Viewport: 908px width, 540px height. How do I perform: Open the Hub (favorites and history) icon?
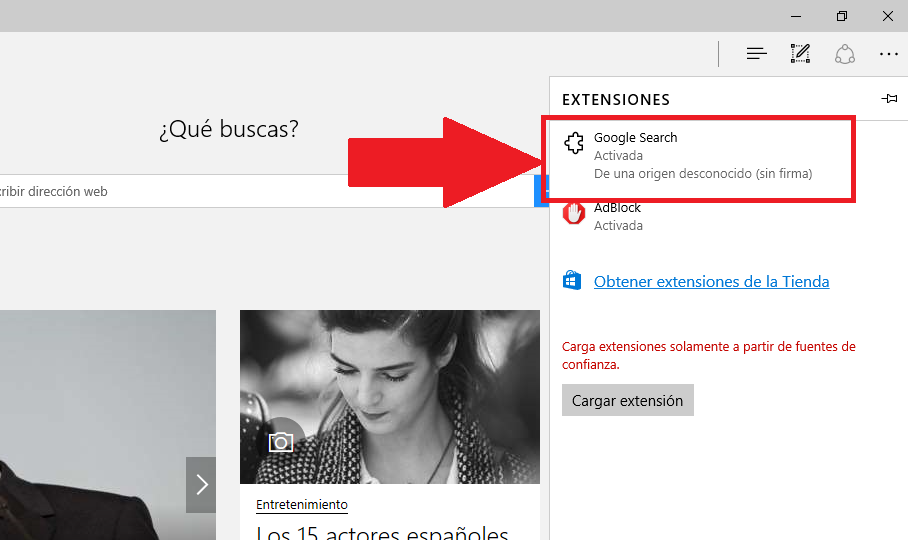pos(756,54)
